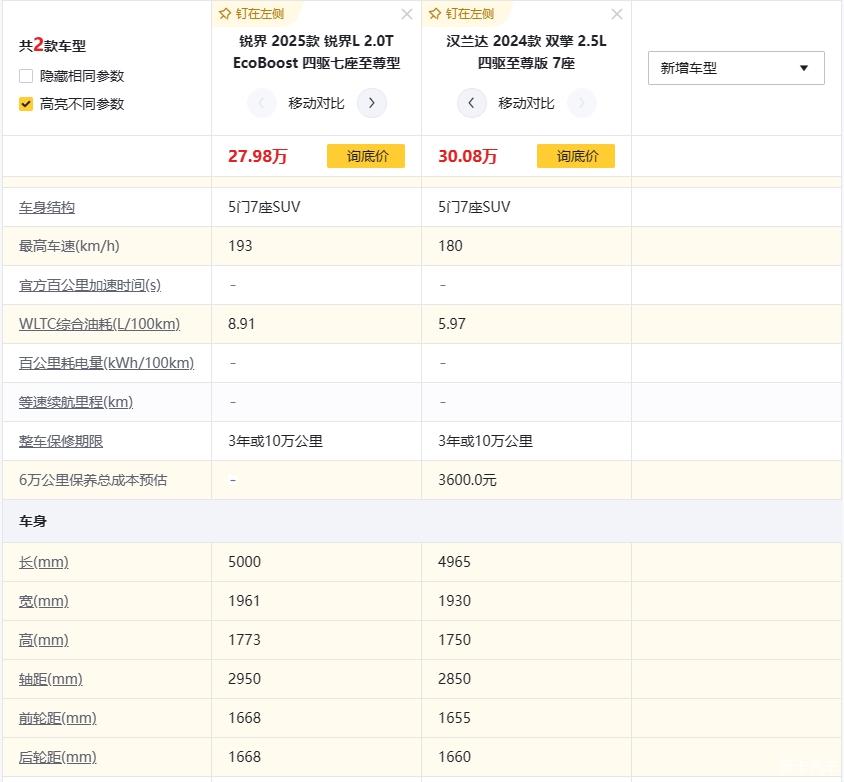Viewport: 844px width, 782px height.
Task: Select the 5000 length value
Action: (x=244, y=562)
